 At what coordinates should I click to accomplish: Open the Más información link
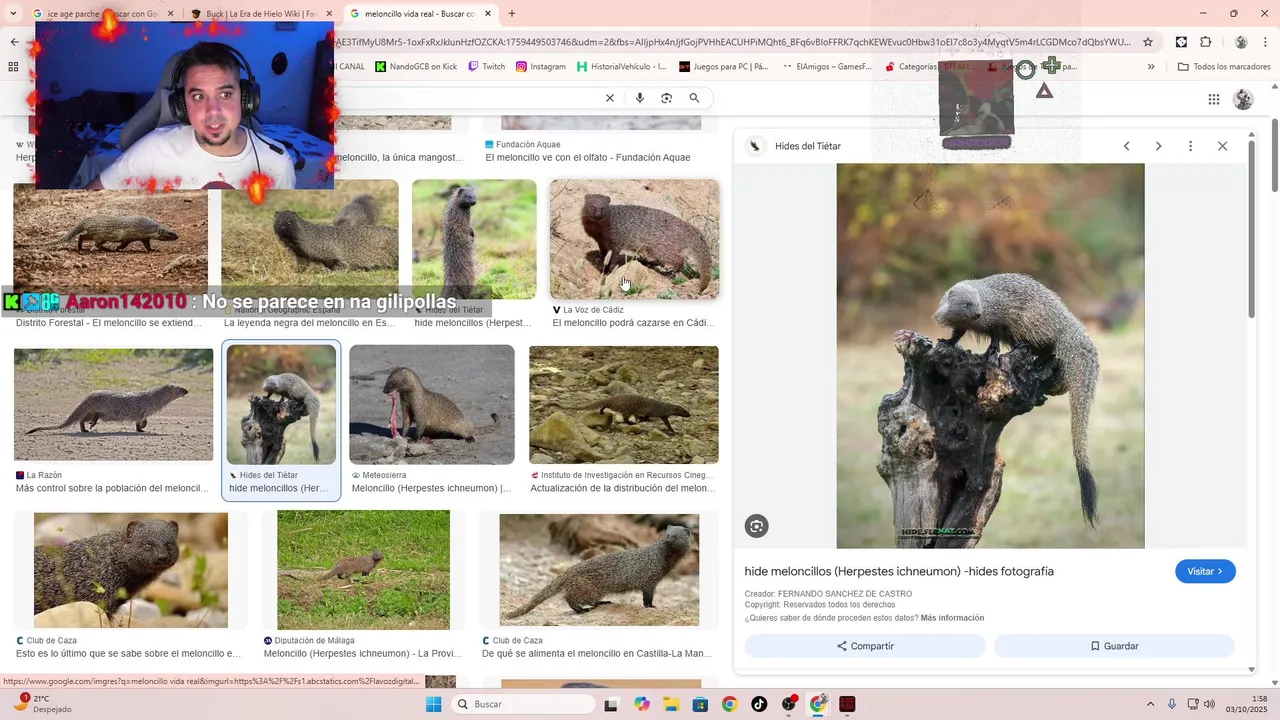pos(952,618)
